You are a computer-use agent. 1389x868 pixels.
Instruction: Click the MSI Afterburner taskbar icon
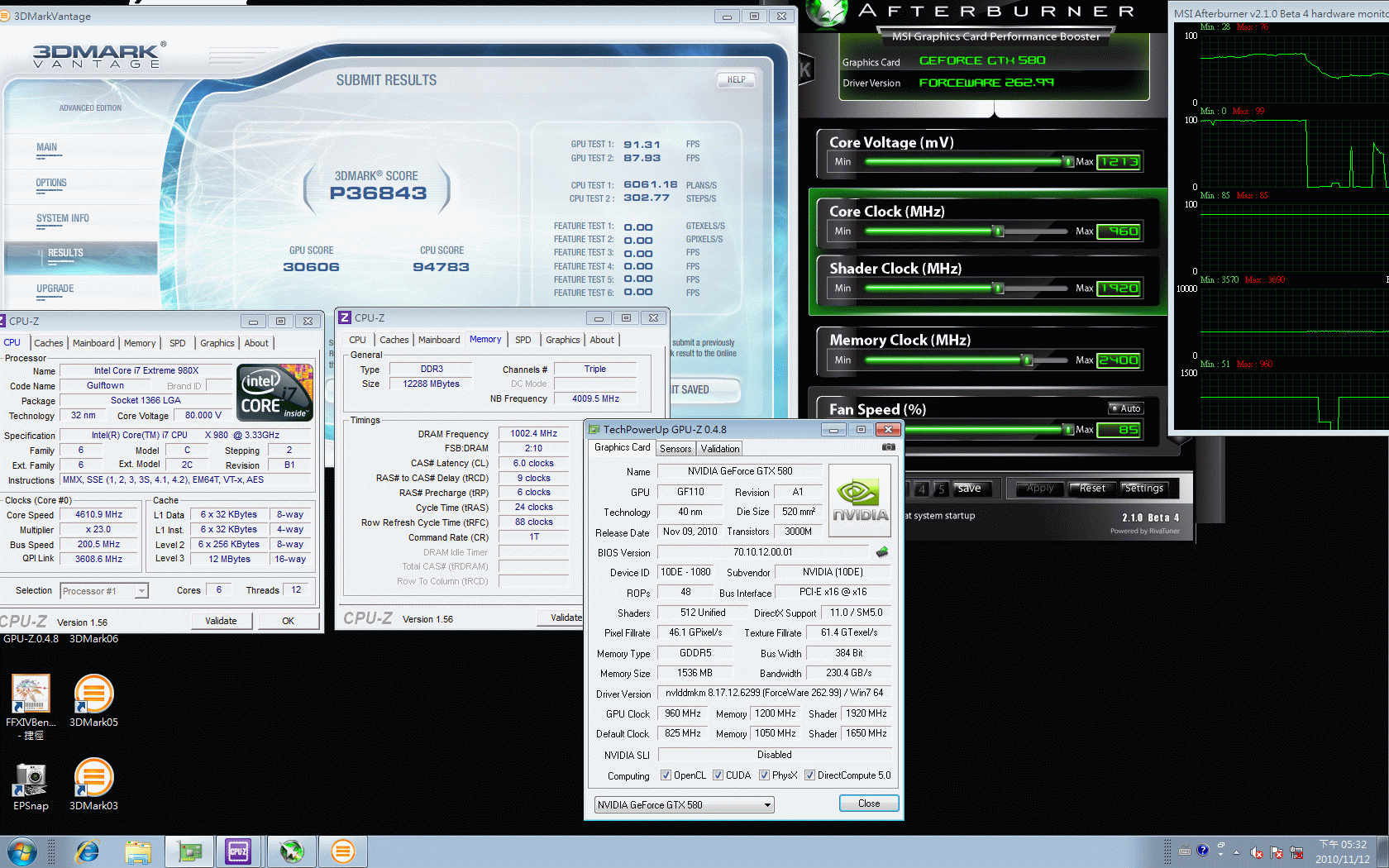coord(291,851)
